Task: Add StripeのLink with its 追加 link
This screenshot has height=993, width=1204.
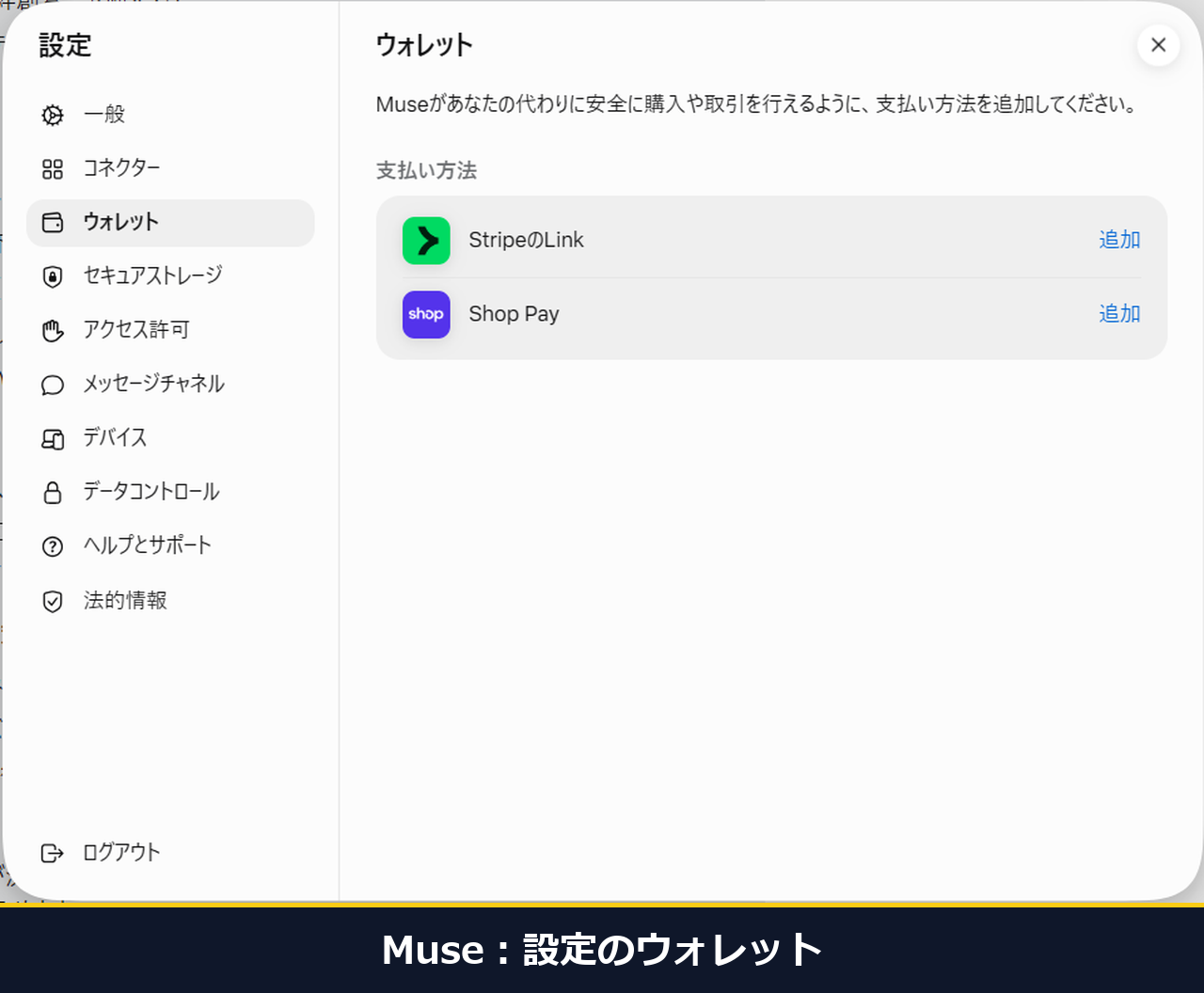Action: pos(1119,240)
